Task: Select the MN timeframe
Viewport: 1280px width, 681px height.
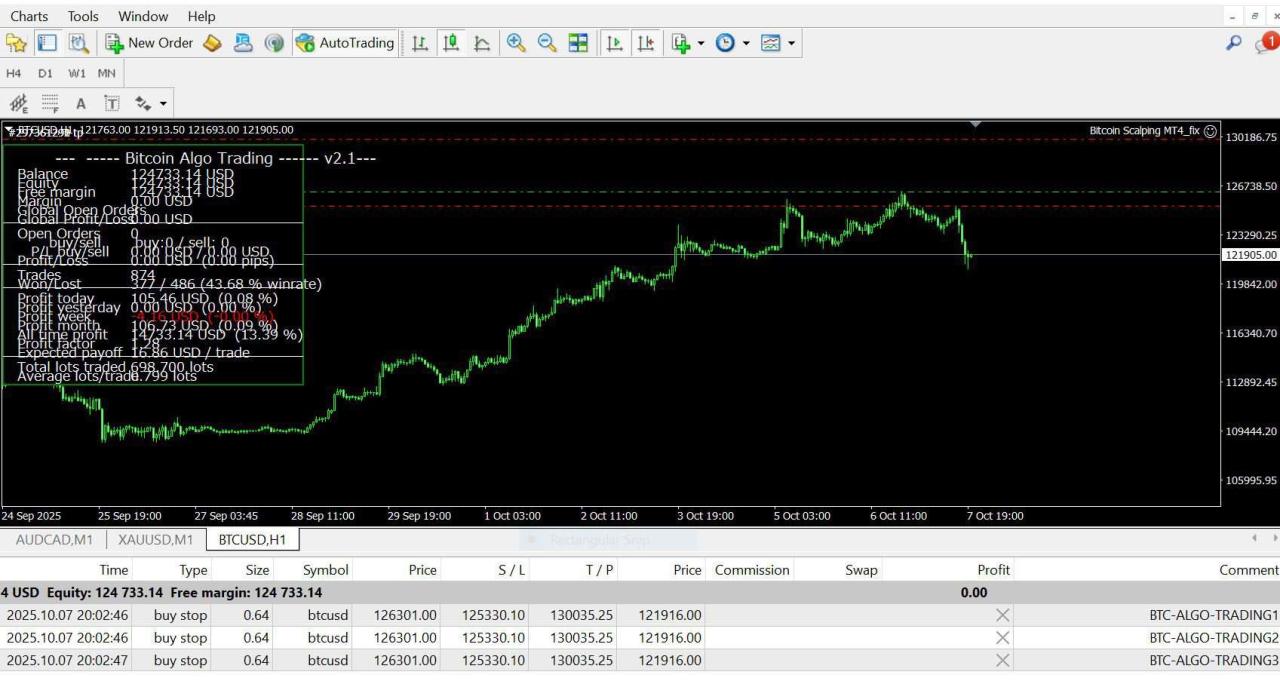Action: point(106,73)
